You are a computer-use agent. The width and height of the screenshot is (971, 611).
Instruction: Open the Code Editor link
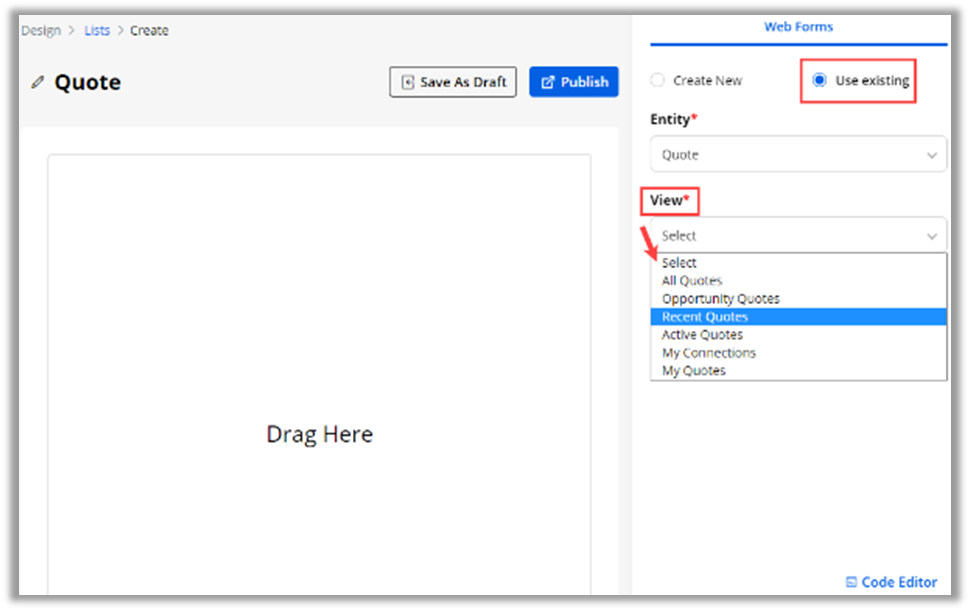[x=899, y=582]
